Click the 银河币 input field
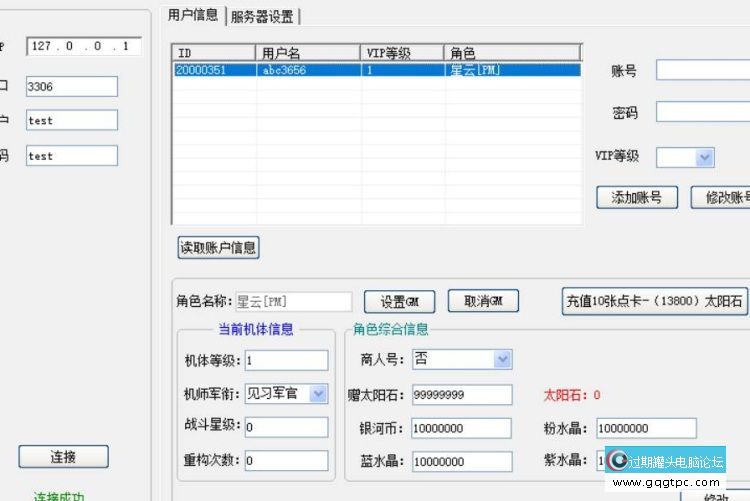 coord(460,428)
